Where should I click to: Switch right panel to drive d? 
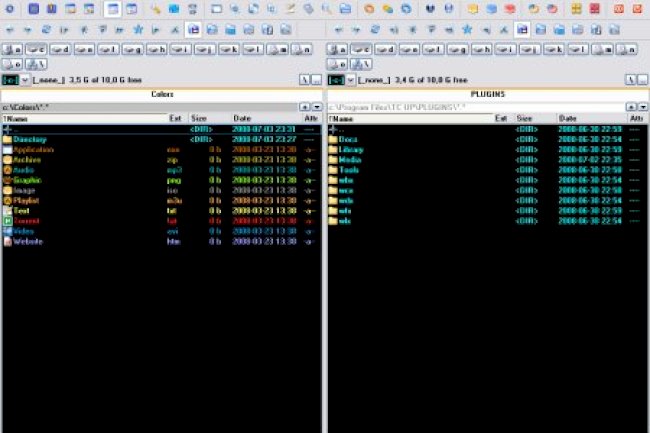[386, 50]
